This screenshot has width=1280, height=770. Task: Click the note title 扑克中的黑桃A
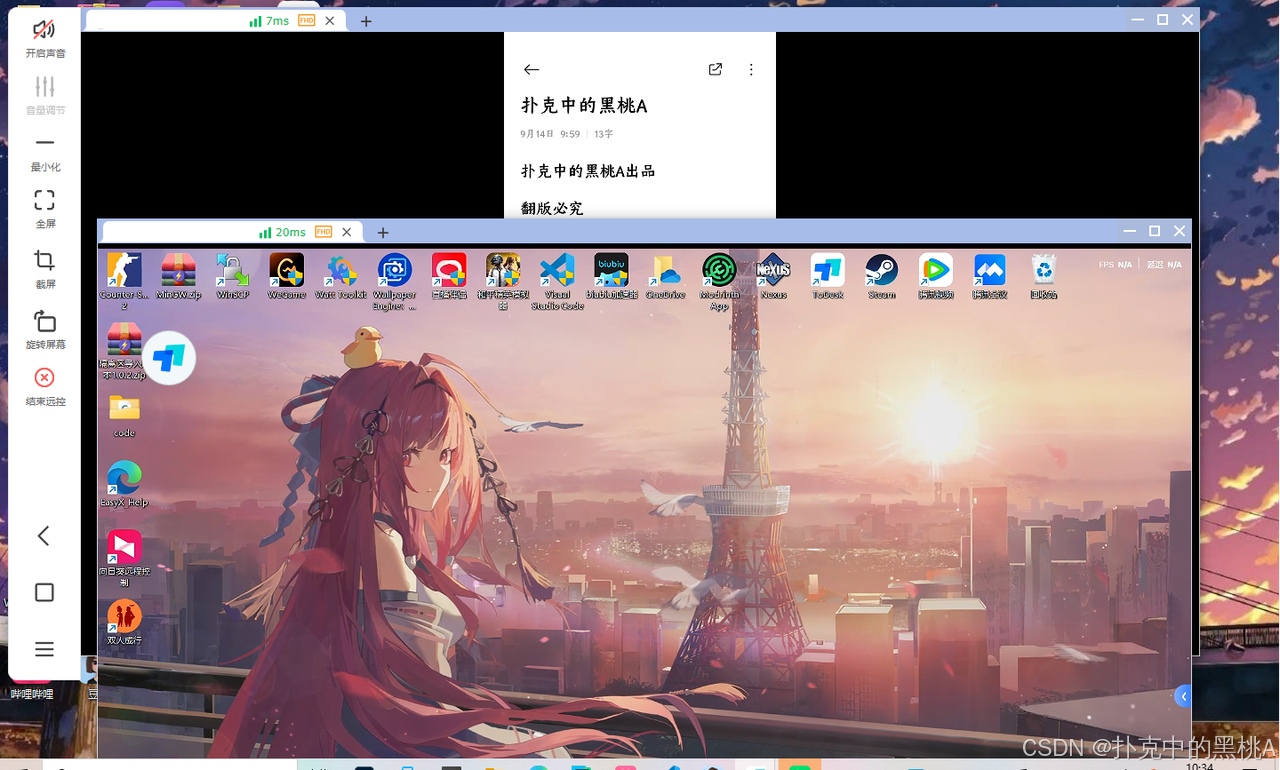584,106
